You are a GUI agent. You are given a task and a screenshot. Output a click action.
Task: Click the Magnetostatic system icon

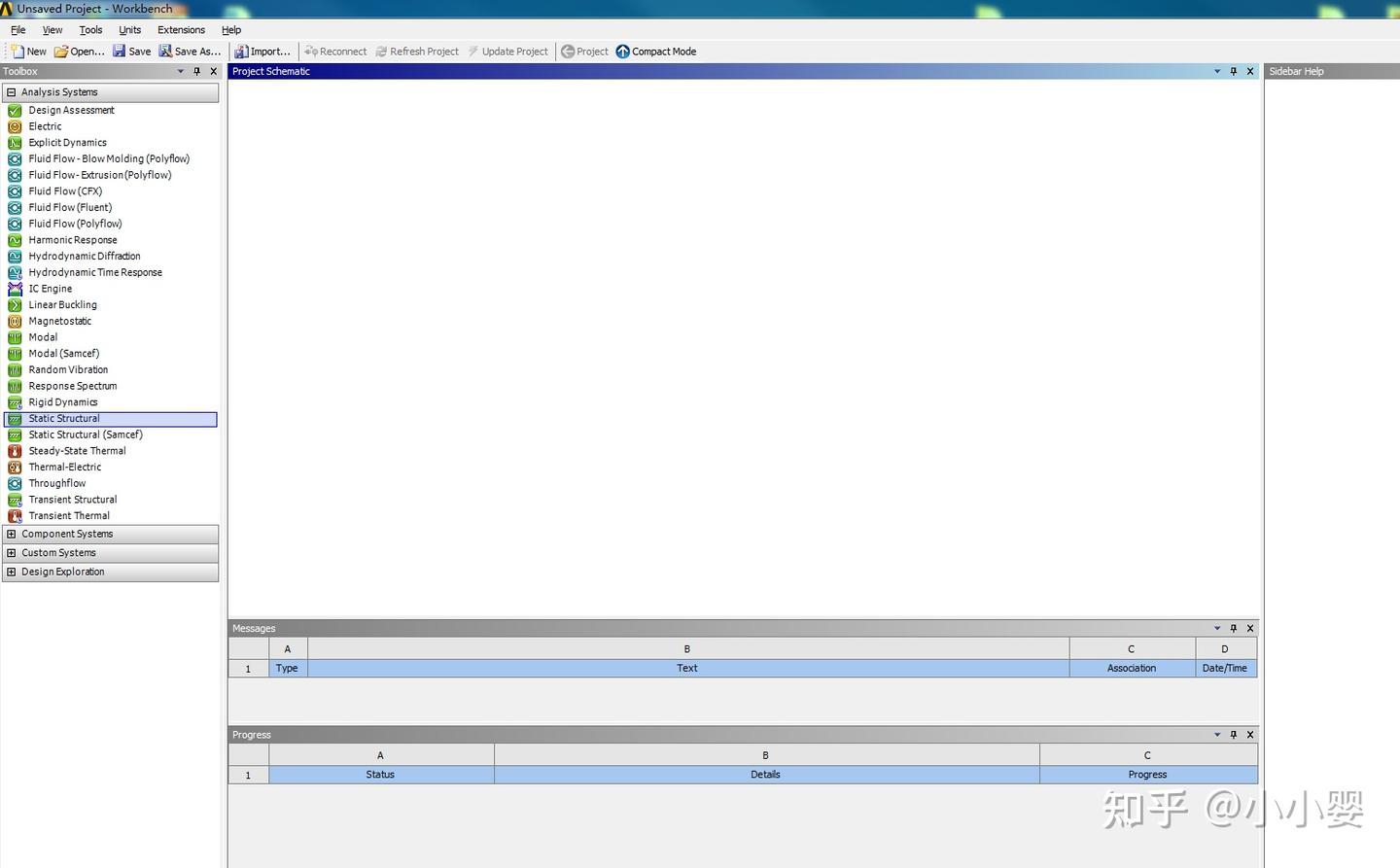point(15,322)
